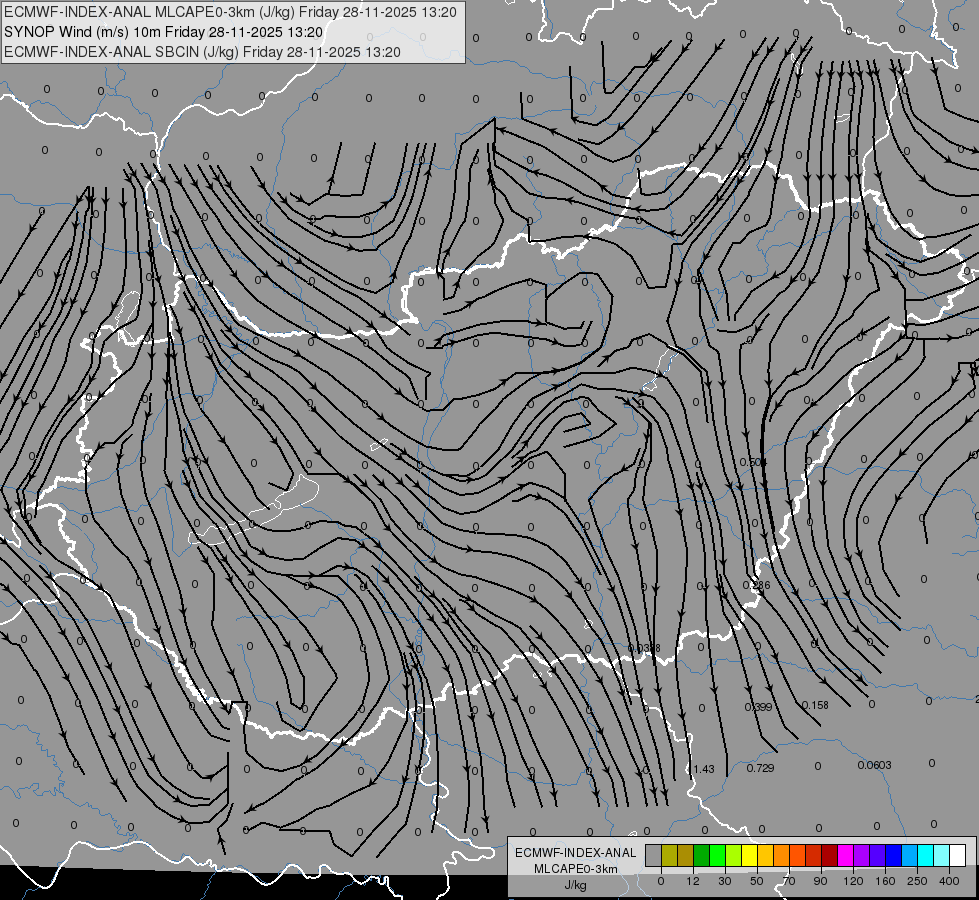Select the legend scale value '90'
979x900 pixels.
(820, 881)
